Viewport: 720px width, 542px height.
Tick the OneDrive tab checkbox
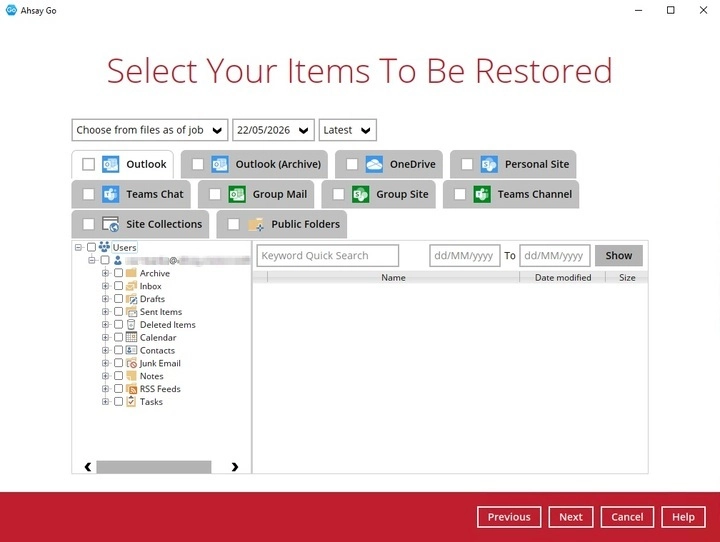point(352,164)
